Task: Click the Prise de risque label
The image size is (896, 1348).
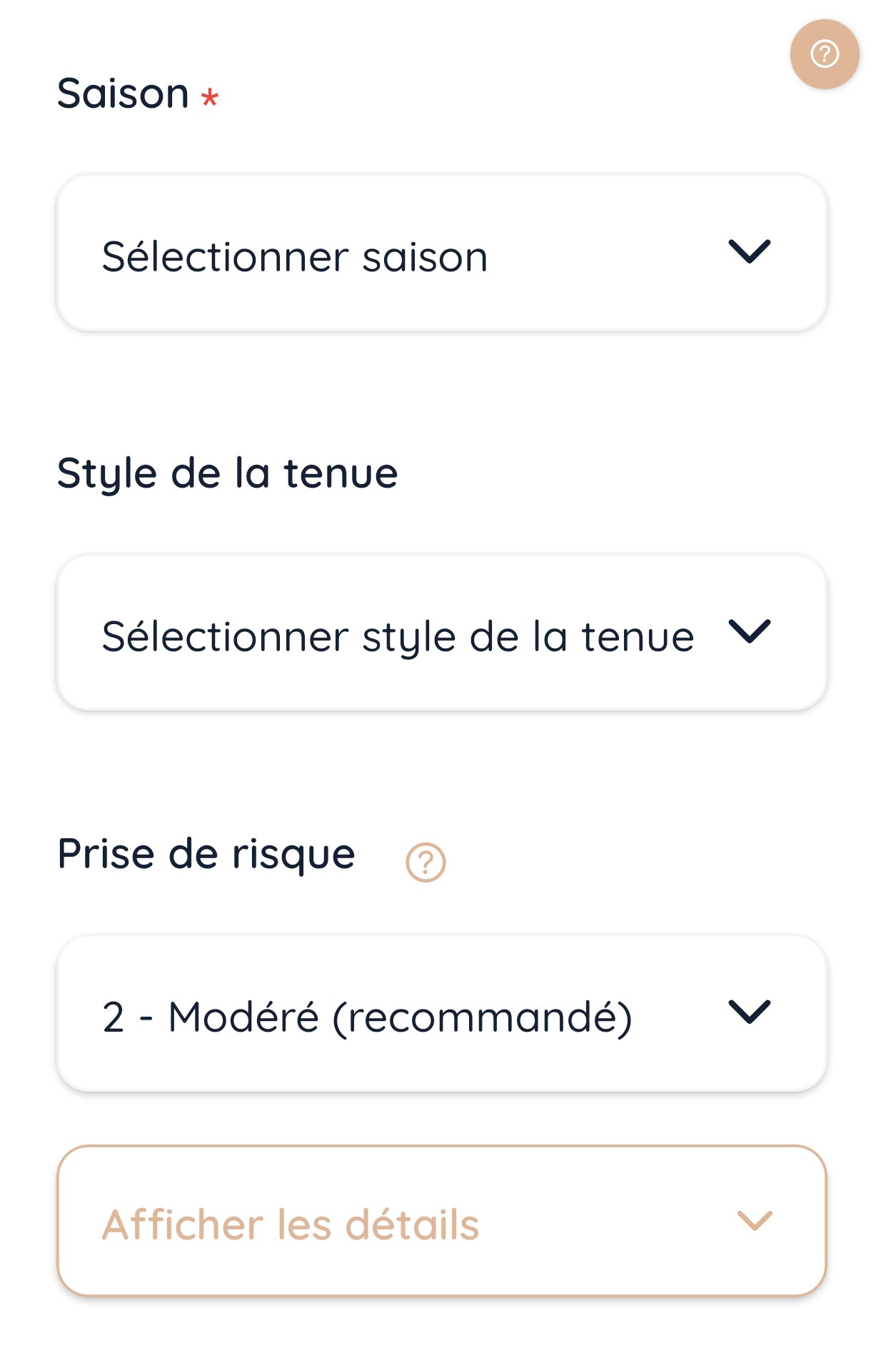Action: click(x=206, y=854)
